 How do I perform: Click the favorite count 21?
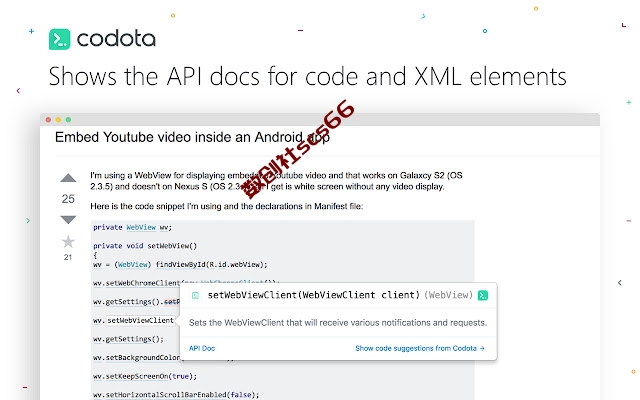[68, 257]
